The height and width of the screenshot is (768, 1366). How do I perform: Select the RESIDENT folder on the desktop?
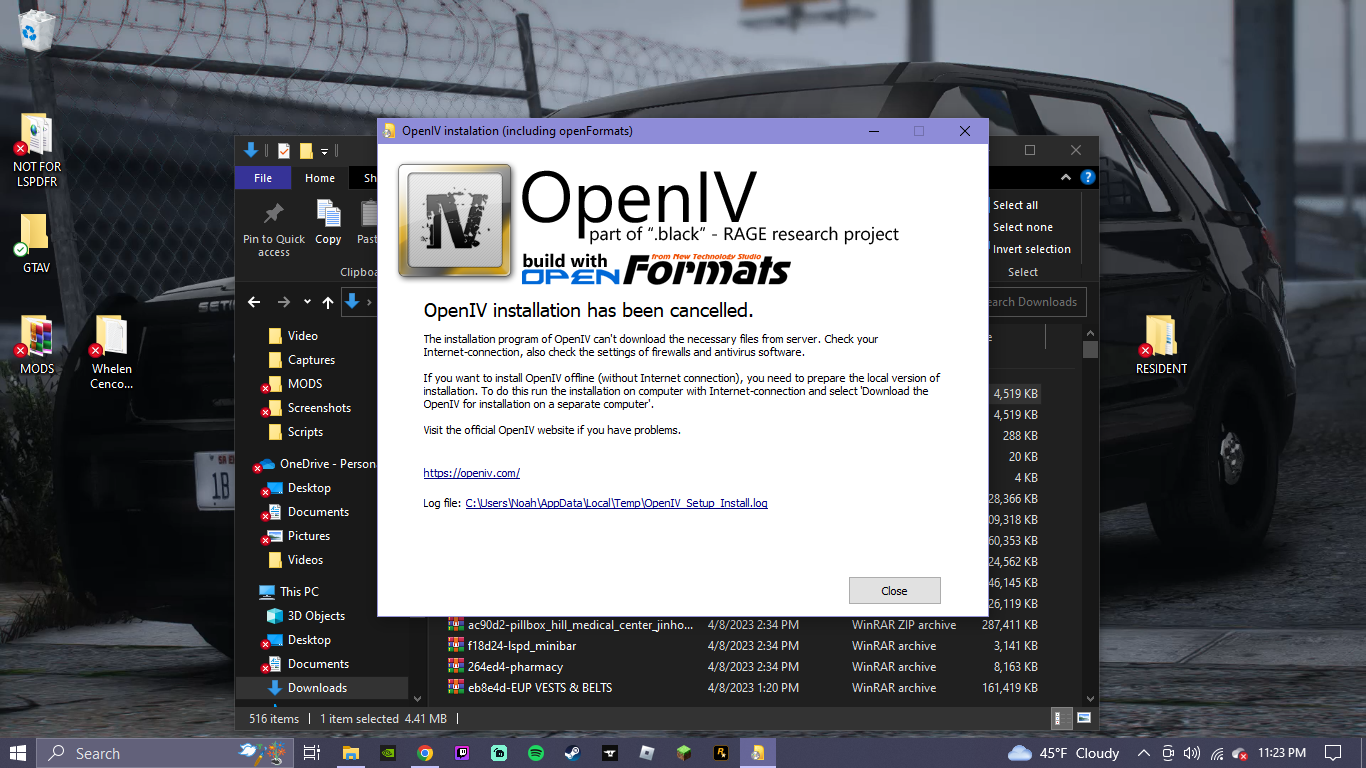(1161, 346)
